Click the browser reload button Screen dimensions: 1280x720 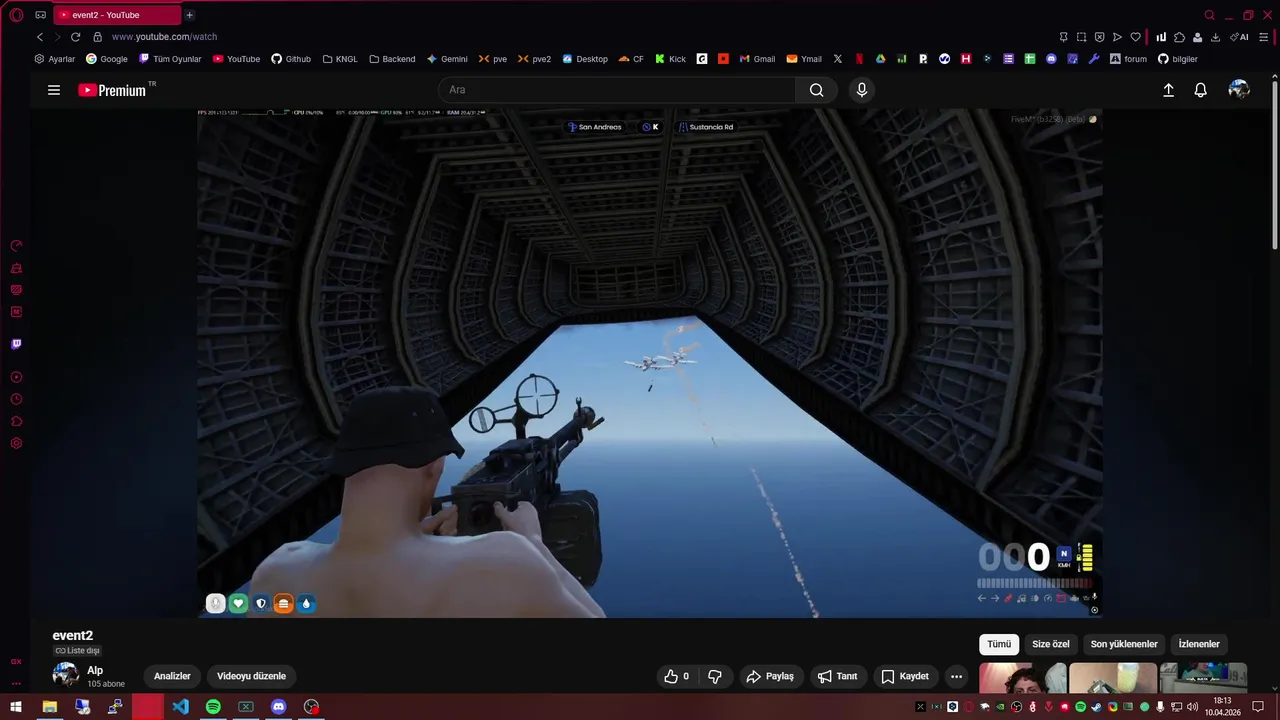75,37
